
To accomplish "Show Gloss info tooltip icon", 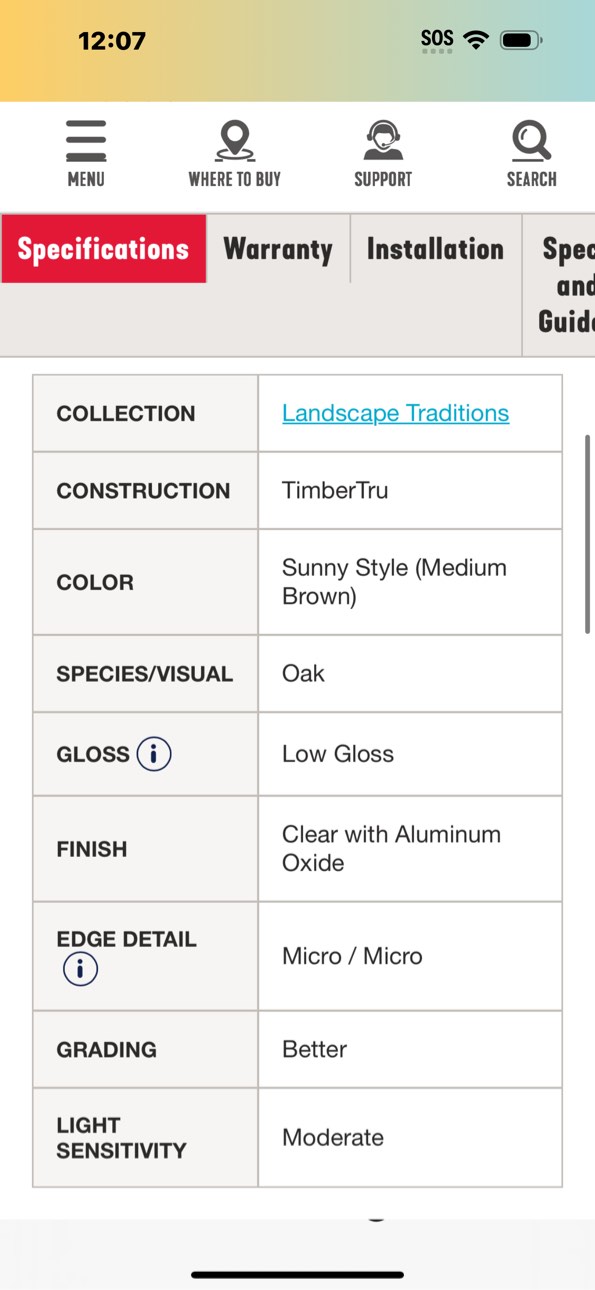I will 154,754.
